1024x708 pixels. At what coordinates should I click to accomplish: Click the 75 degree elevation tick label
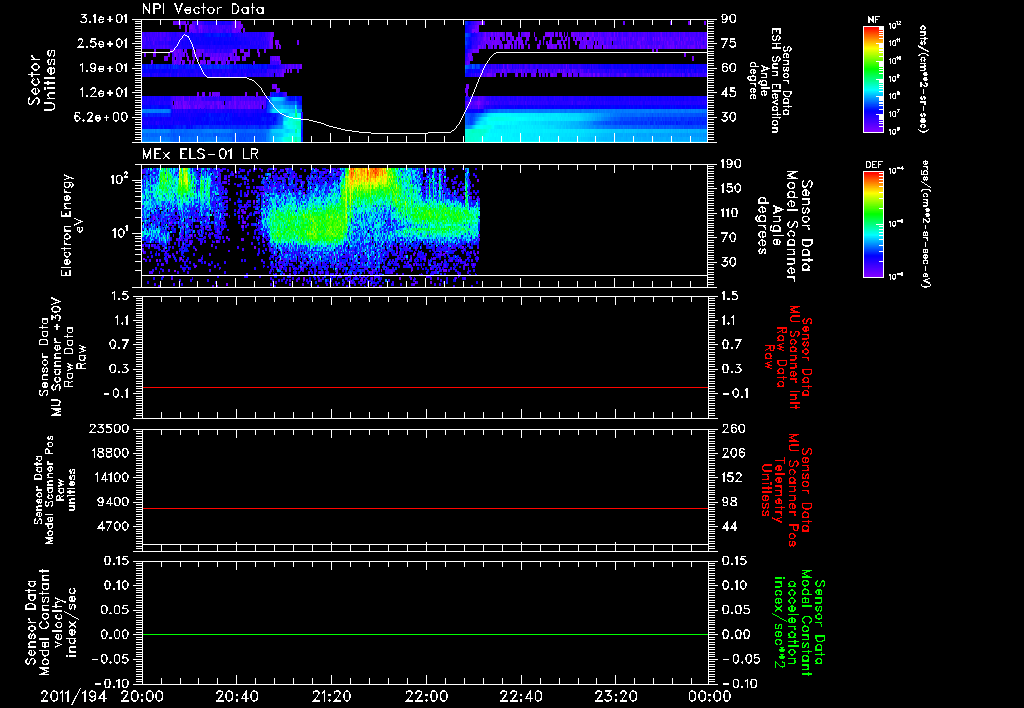pyautogui.click(x=729, y=43)
